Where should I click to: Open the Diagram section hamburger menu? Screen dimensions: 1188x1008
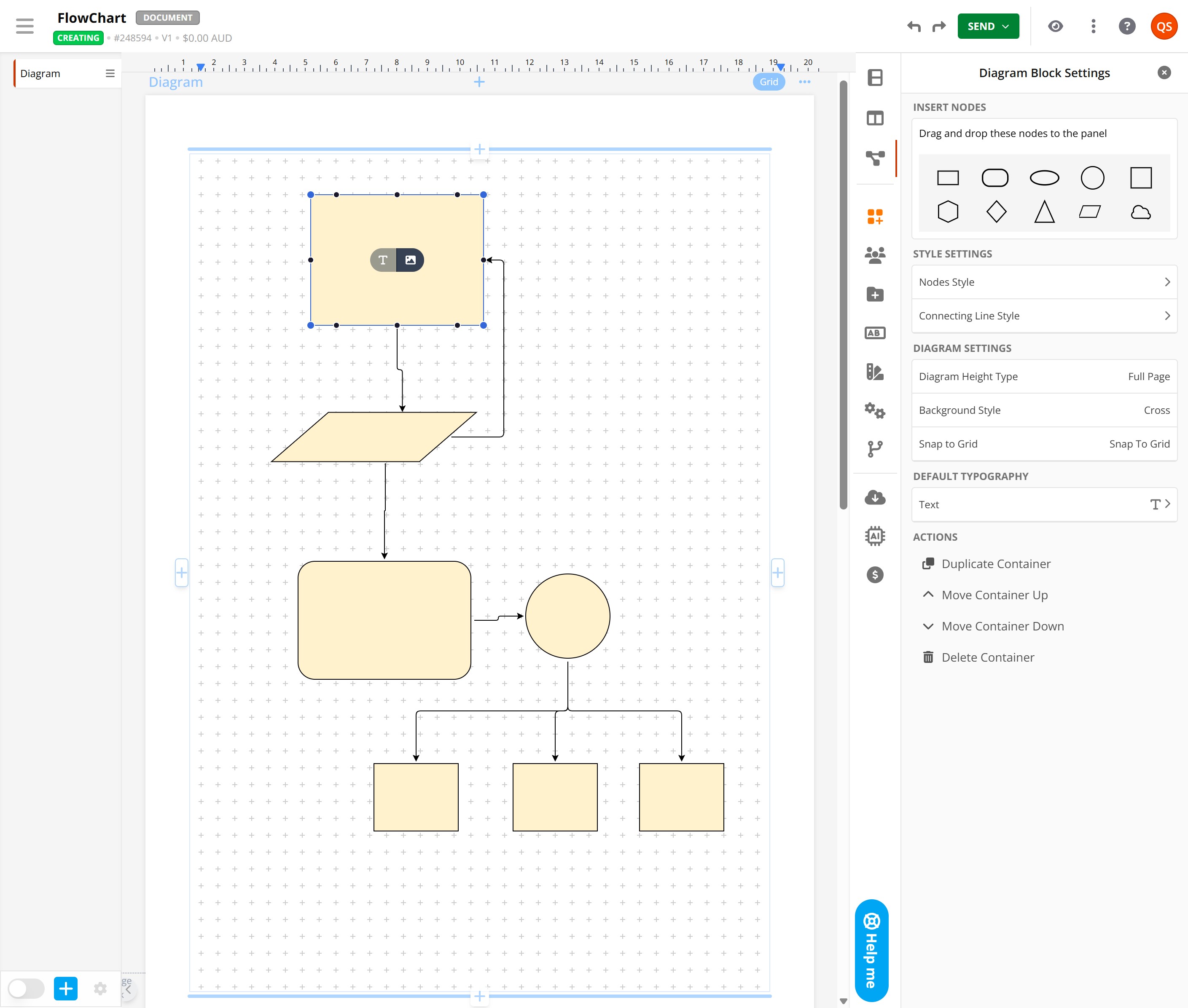coord(110,73)
